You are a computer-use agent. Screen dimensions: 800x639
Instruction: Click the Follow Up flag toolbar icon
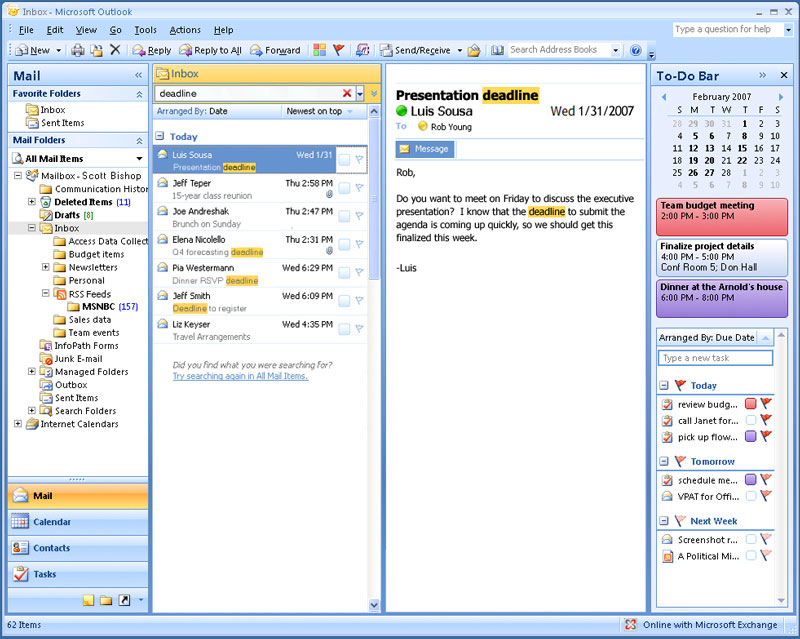[338, 50]
